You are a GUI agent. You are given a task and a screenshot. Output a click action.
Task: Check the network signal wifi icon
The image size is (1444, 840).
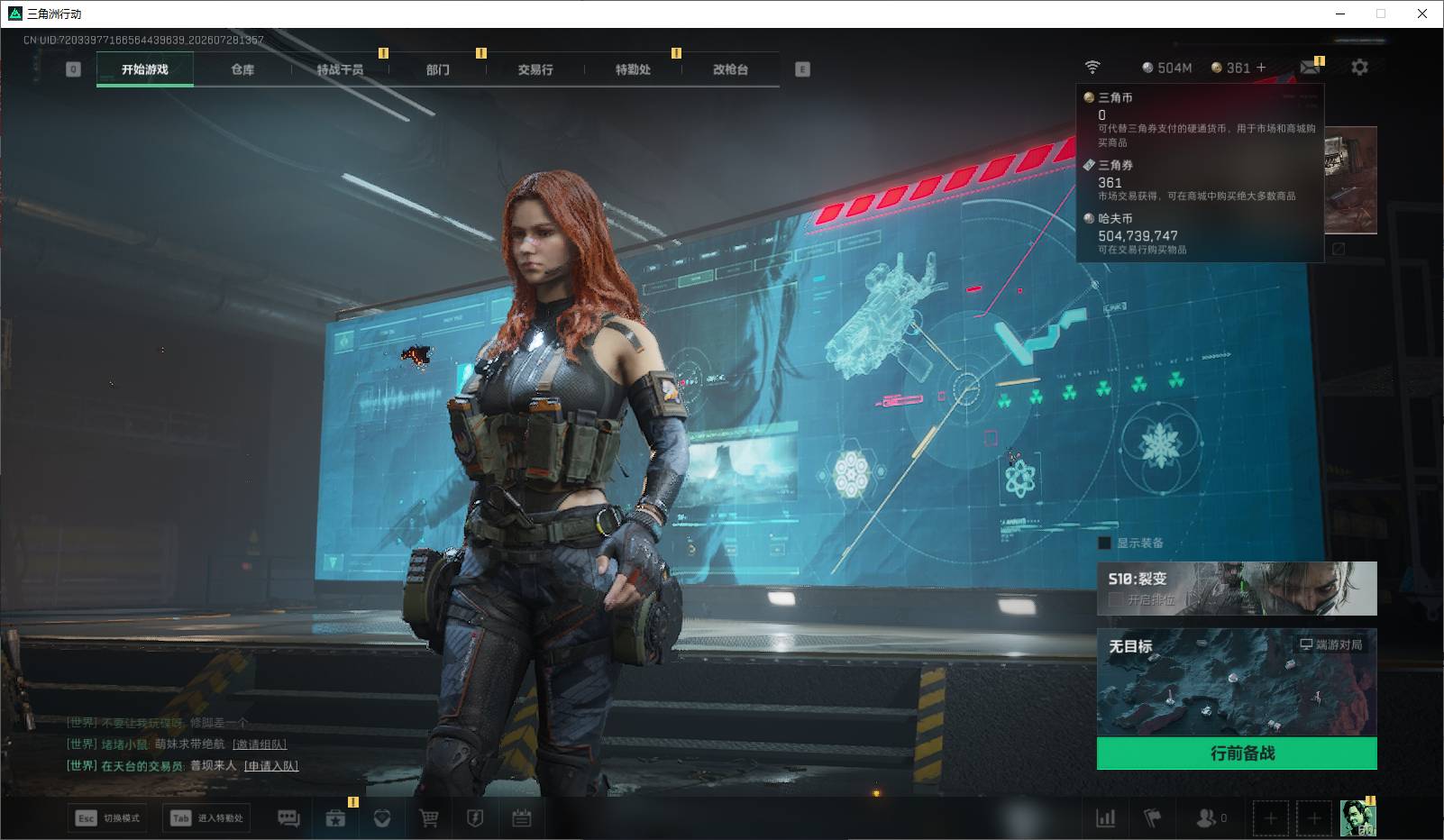pos(1092,68)
